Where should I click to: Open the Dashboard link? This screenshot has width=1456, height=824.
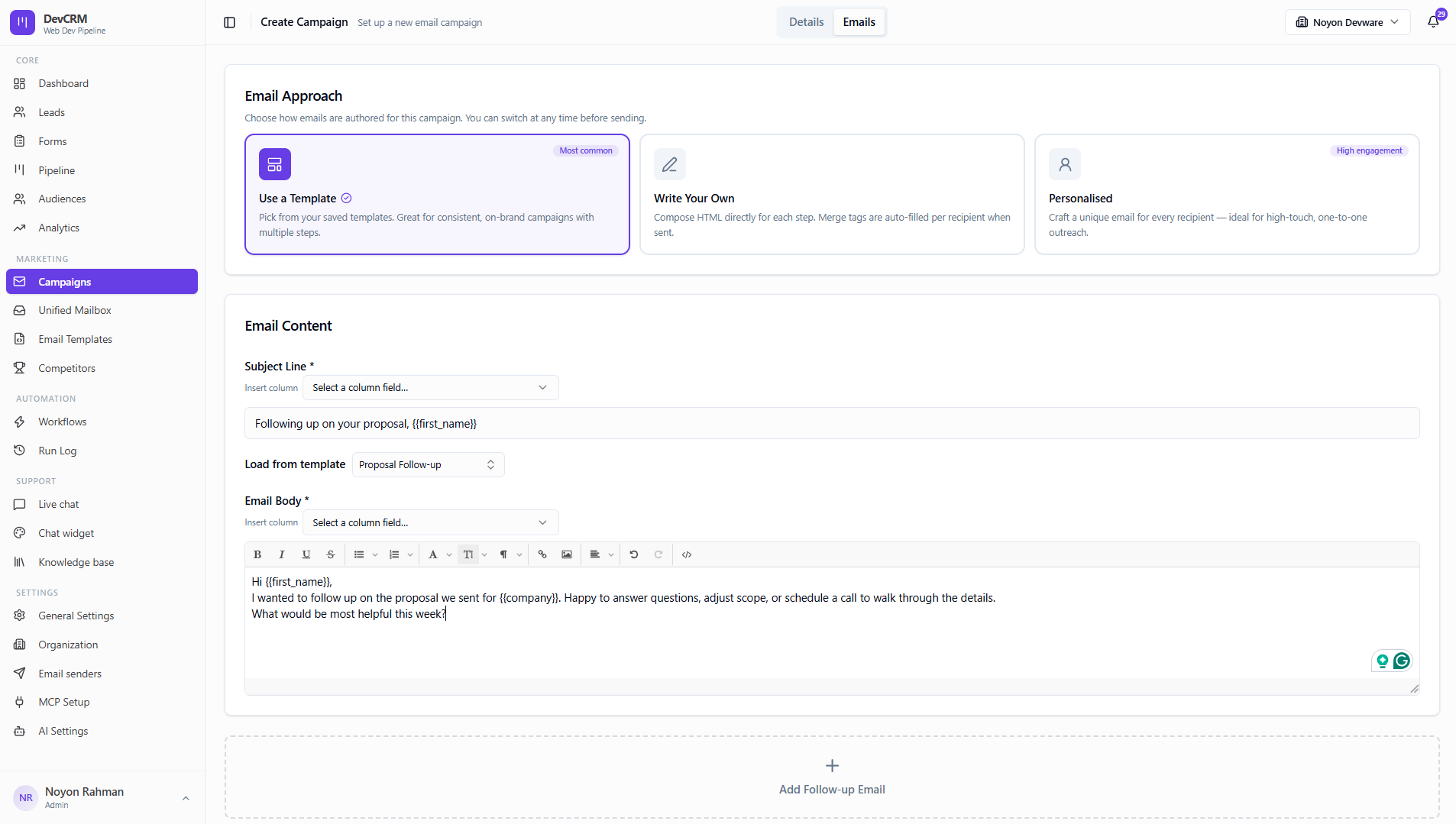(102, 83)
